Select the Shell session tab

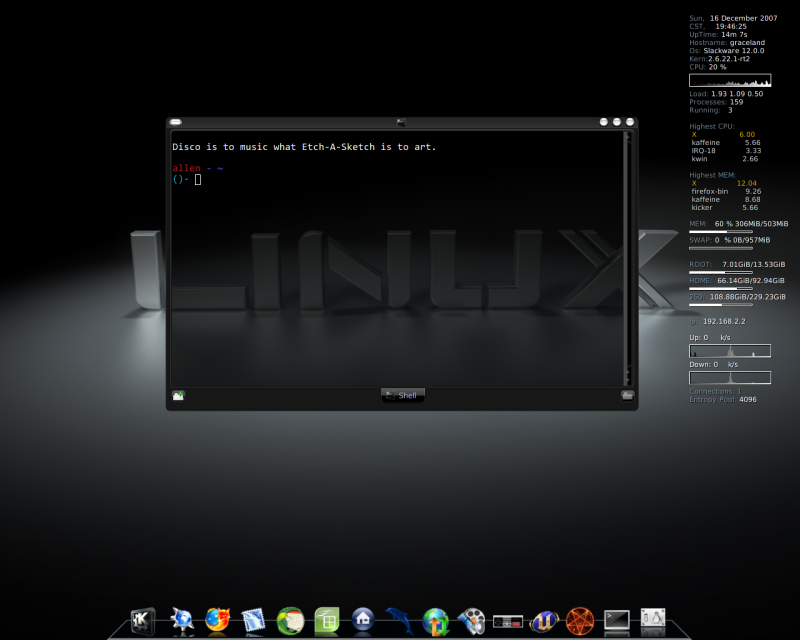coord(403,395)
